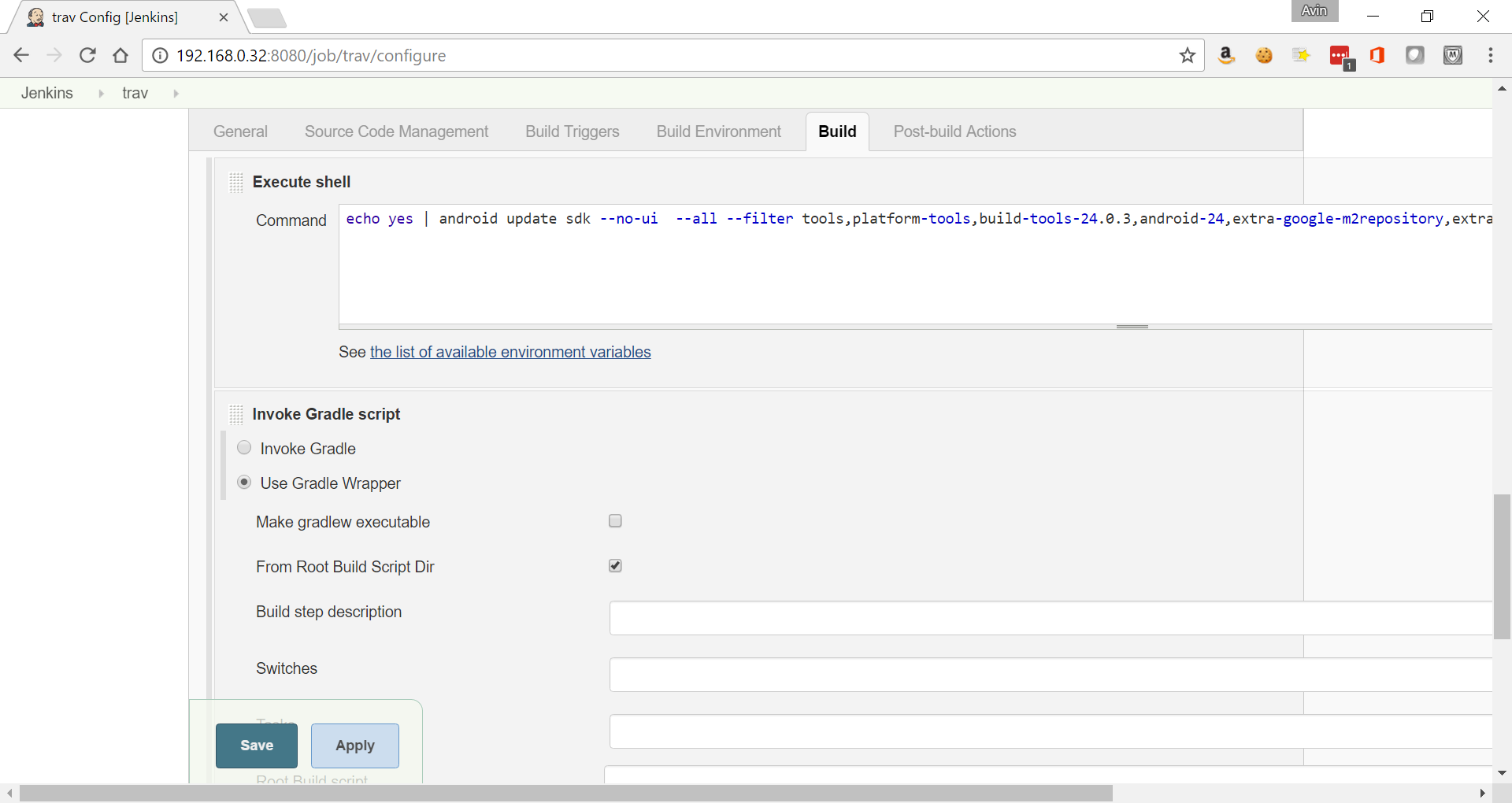Click the horizontal scrollbar thumb
This screenshot has height=803, width=1512.
566,793
